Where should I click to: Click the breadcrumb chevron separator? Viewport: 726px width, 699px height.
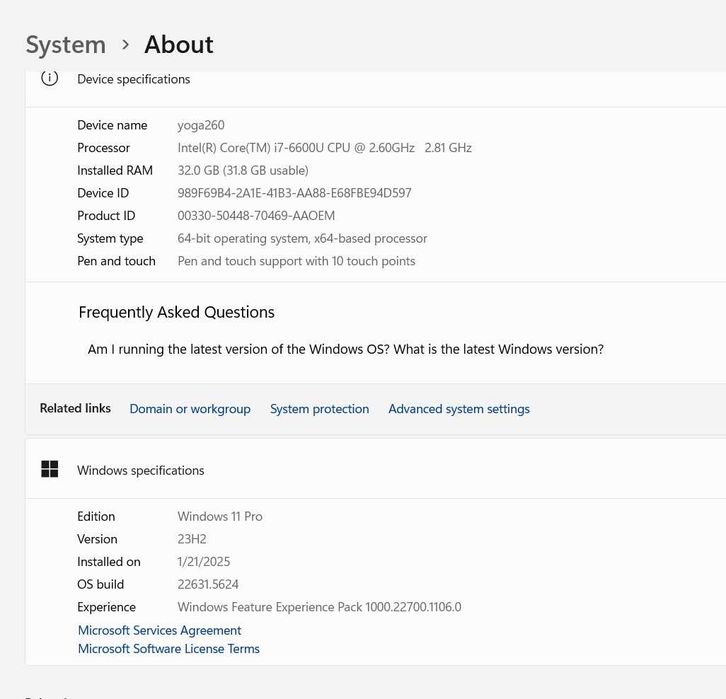click(125, 45)
